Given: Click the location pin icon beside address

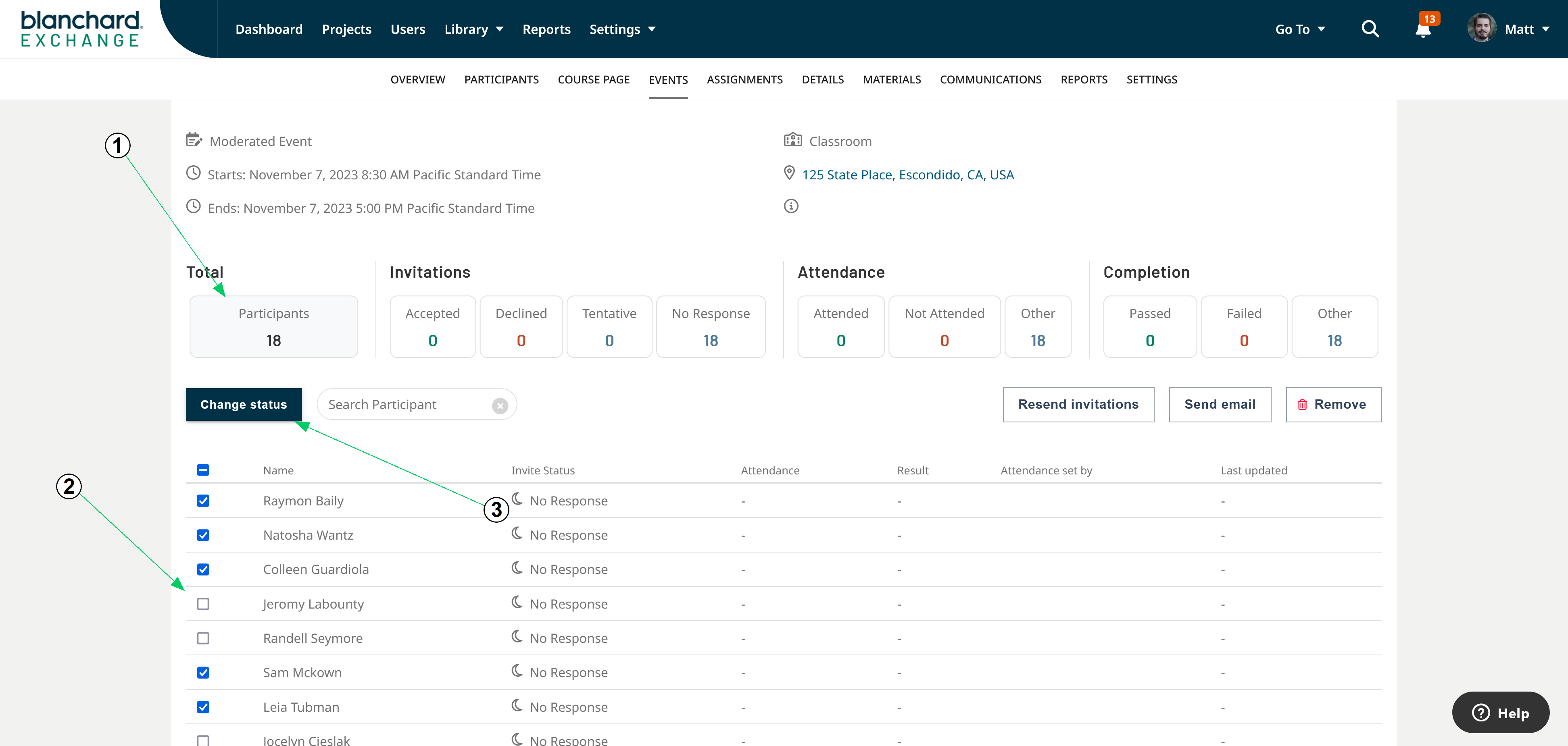Looking at the screenshot, I should 790,173.
